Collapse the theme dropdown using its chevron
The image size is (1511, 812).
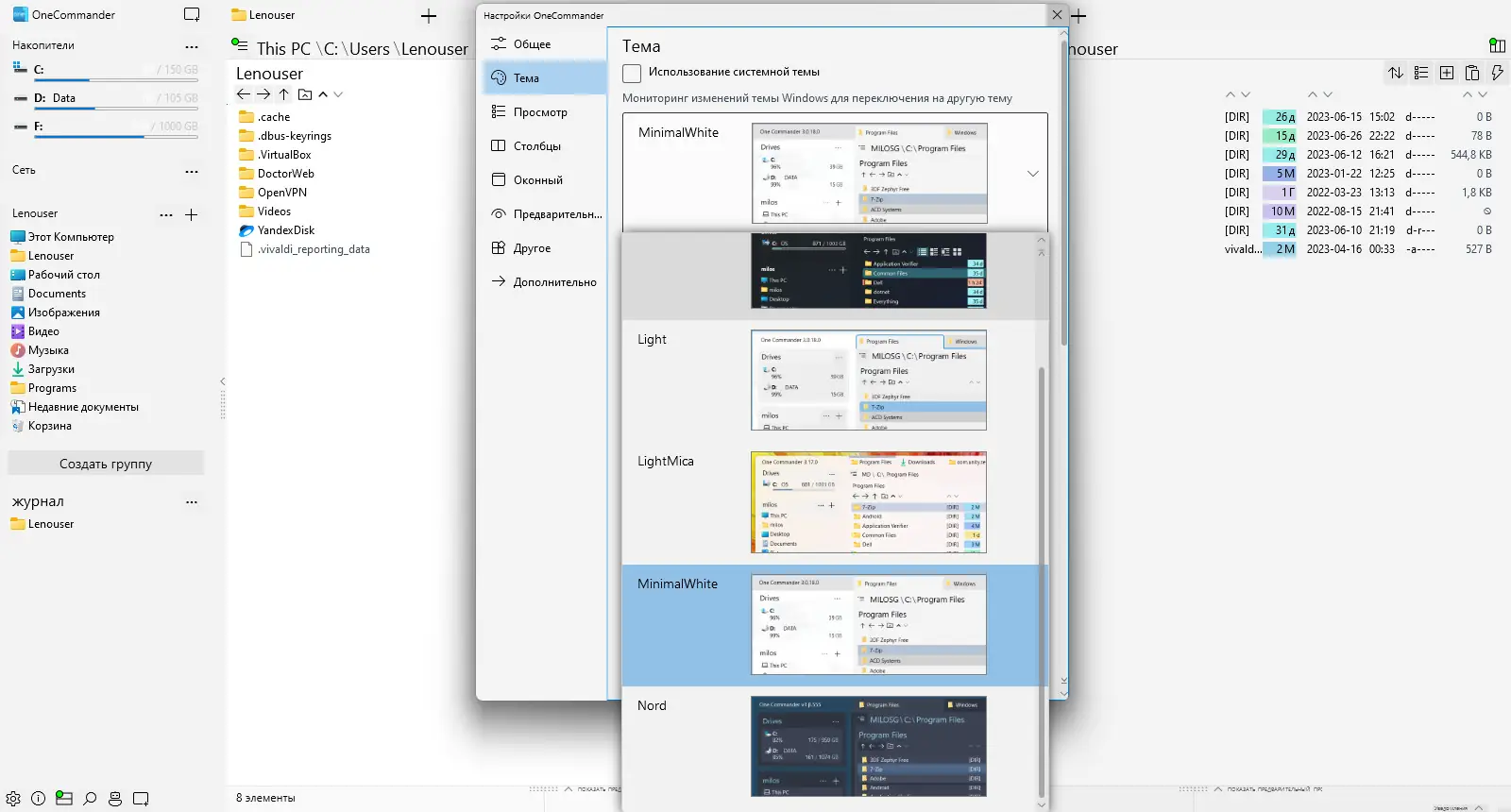click(1033, 174)
